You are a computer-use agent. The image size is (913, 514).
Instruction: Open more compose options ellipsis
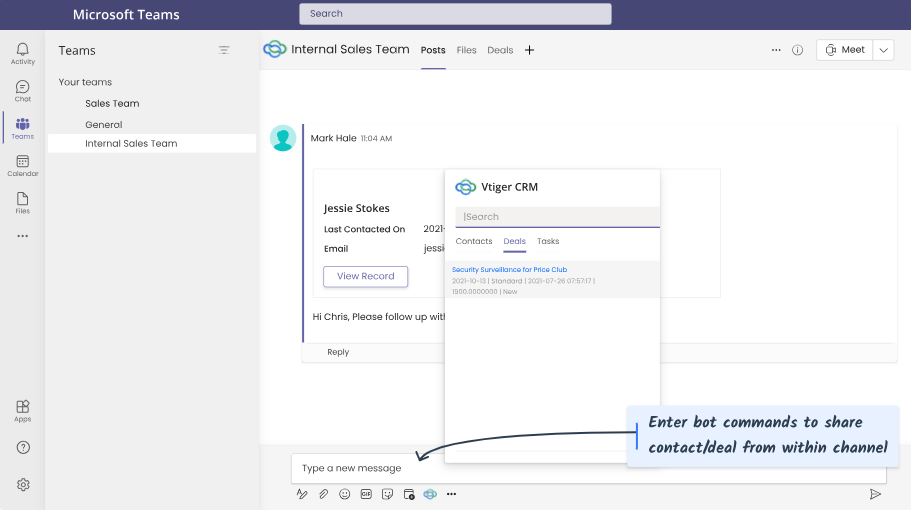tap(451, 494)
